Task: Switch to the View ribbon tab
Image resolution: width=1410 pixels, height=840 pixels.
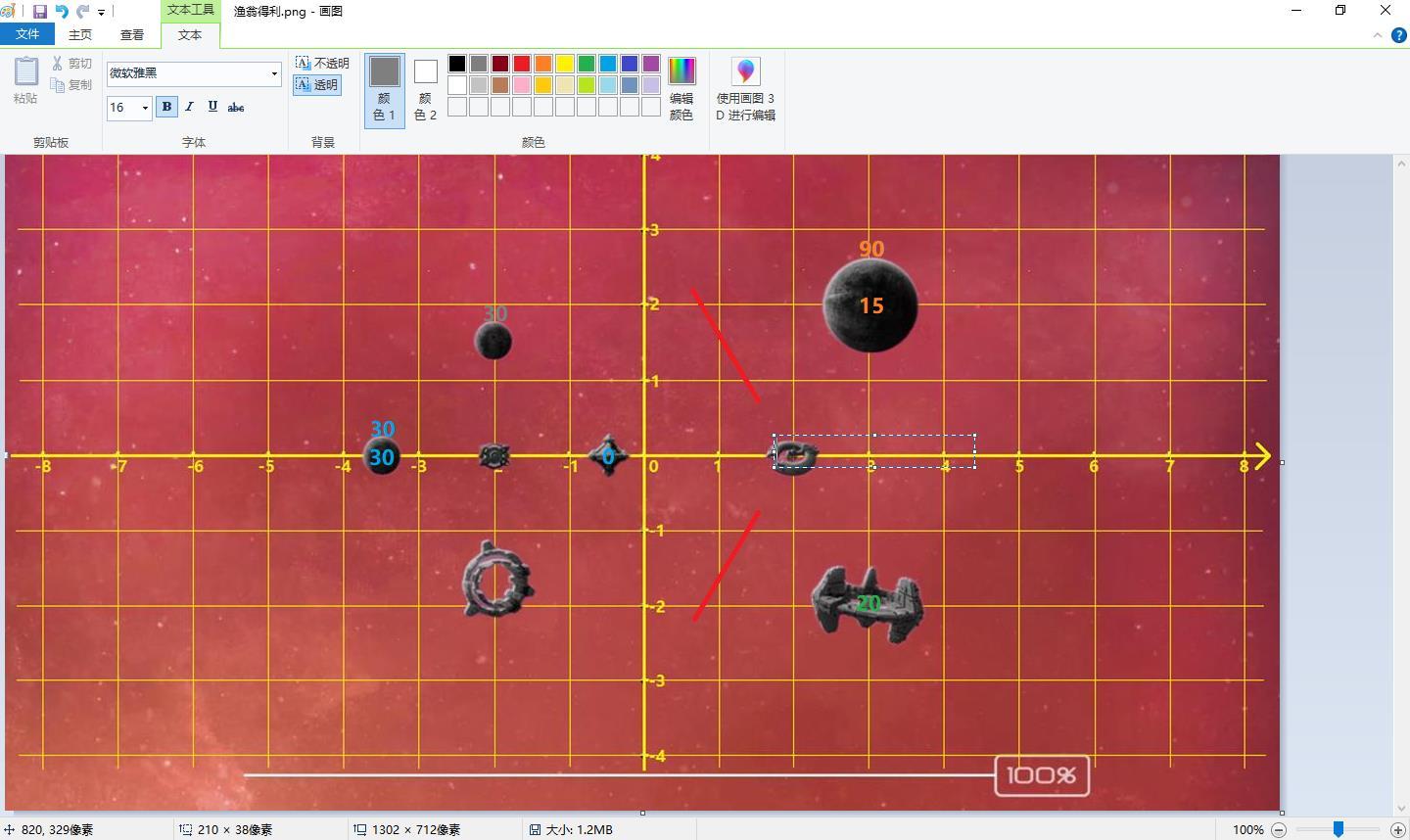Action: point(132,34)
